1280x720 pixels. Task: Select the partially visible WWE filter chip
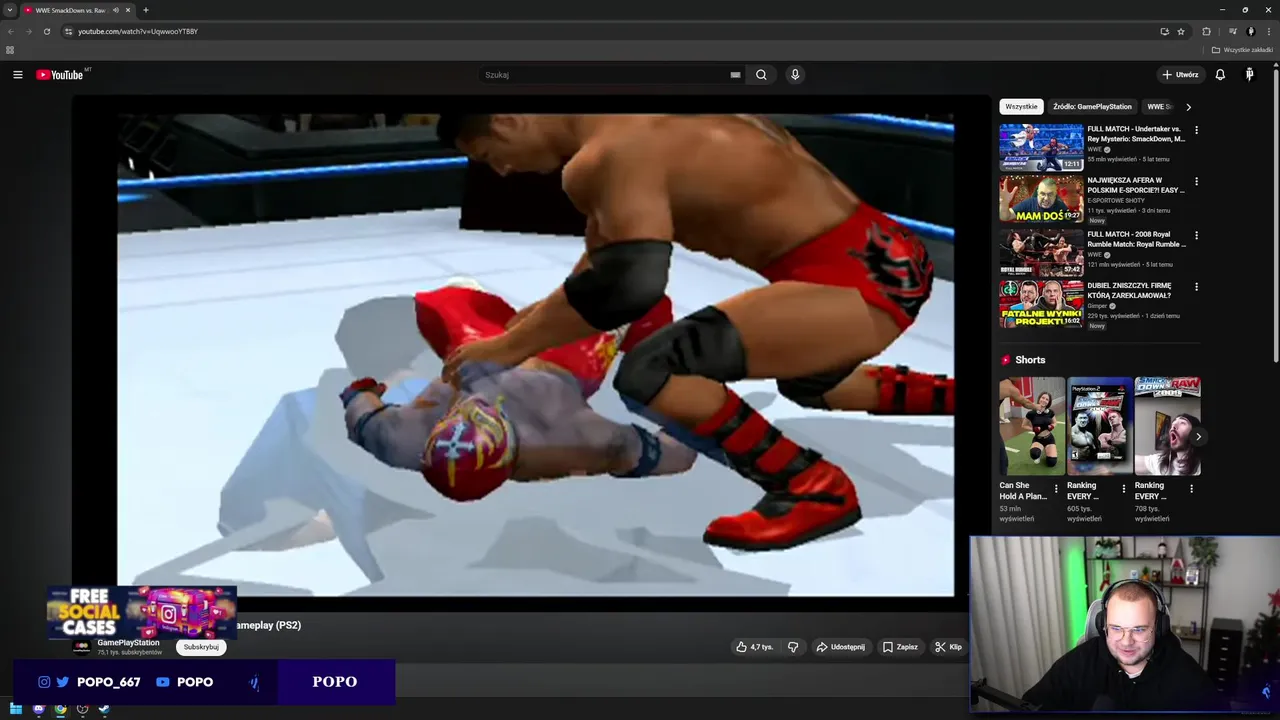point(1158,107)
